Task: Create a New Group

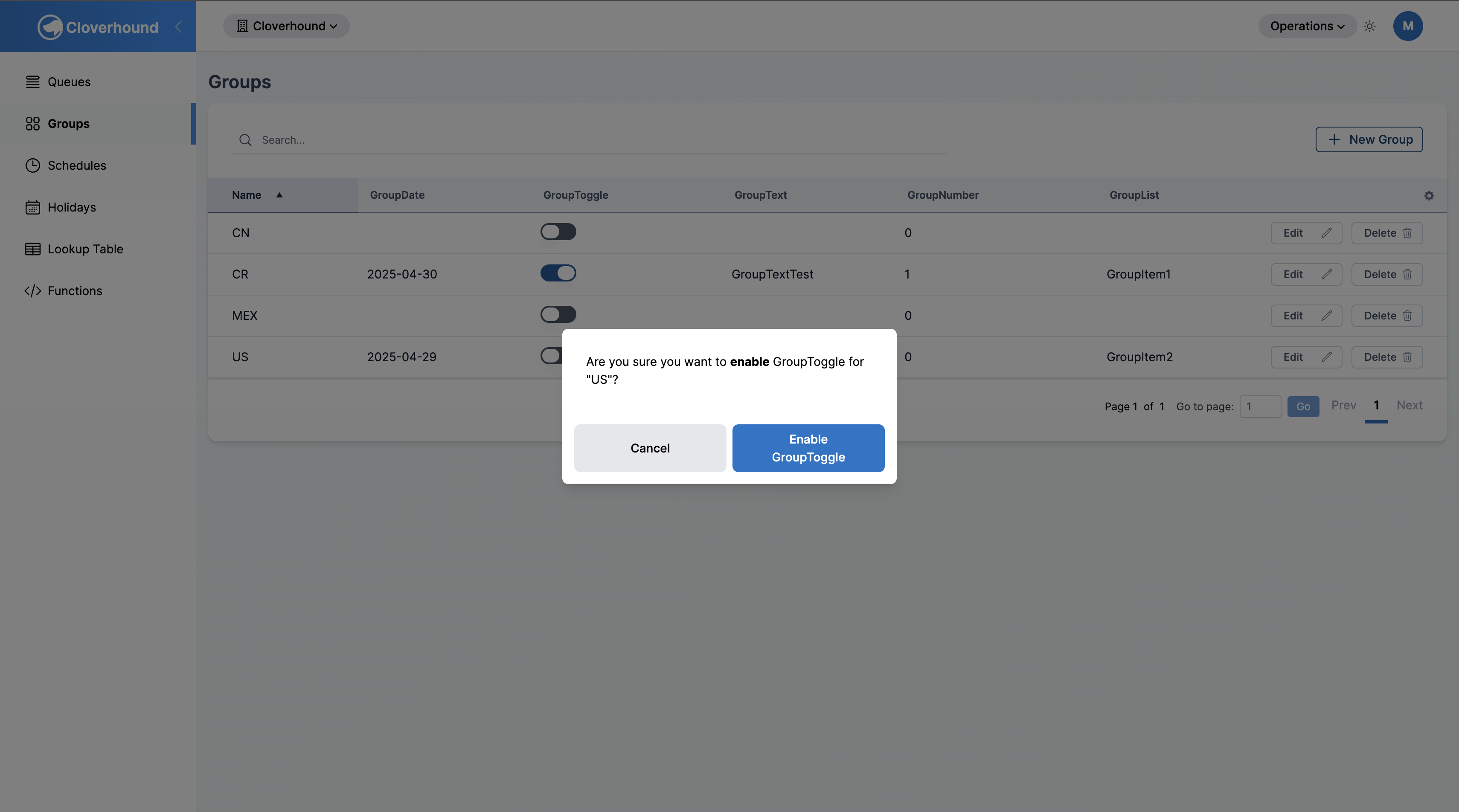Action: [x=1369, y=139]
